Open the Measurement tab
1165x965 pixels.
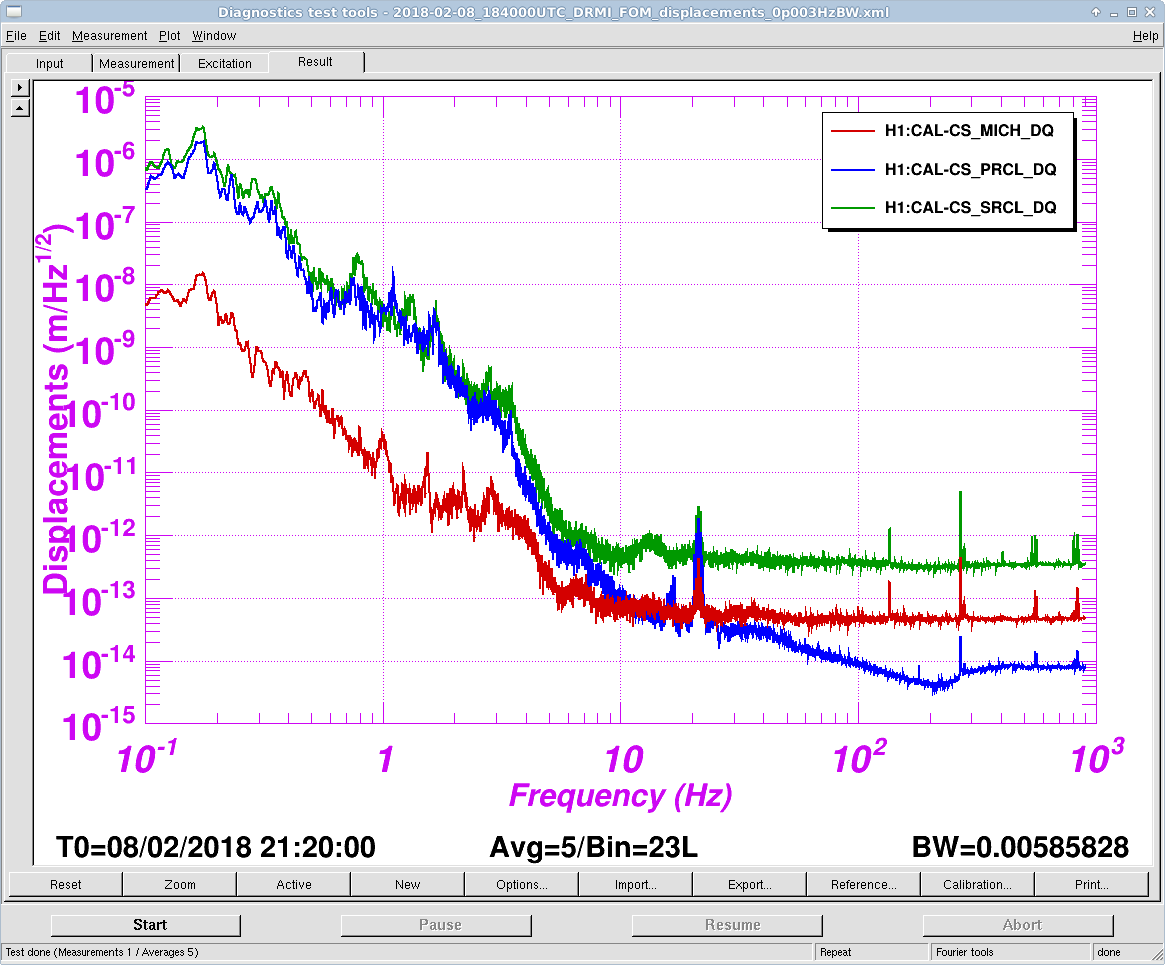pyautogui.click(x=136, y=63)
